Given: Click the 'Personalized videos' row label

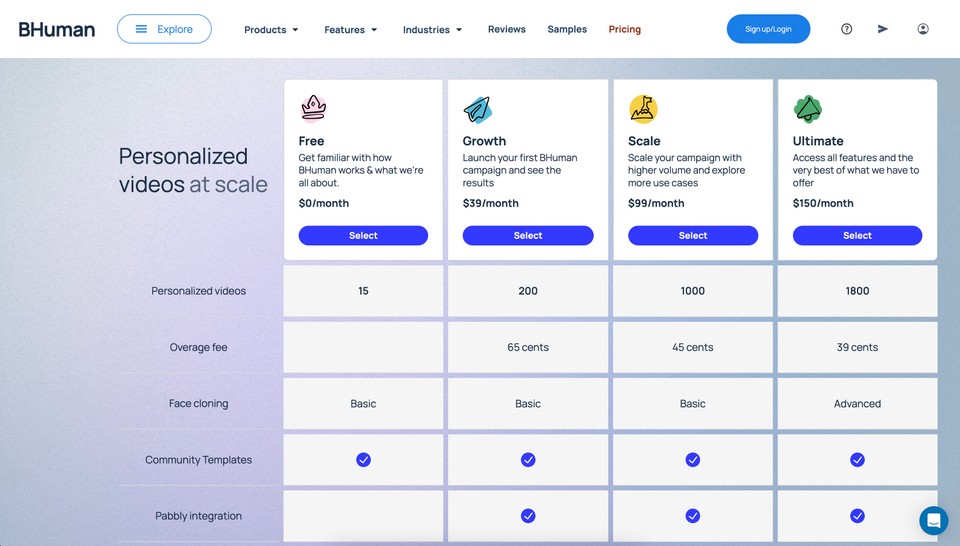Looking at the screenshot, I should click(x=198, y=291).
